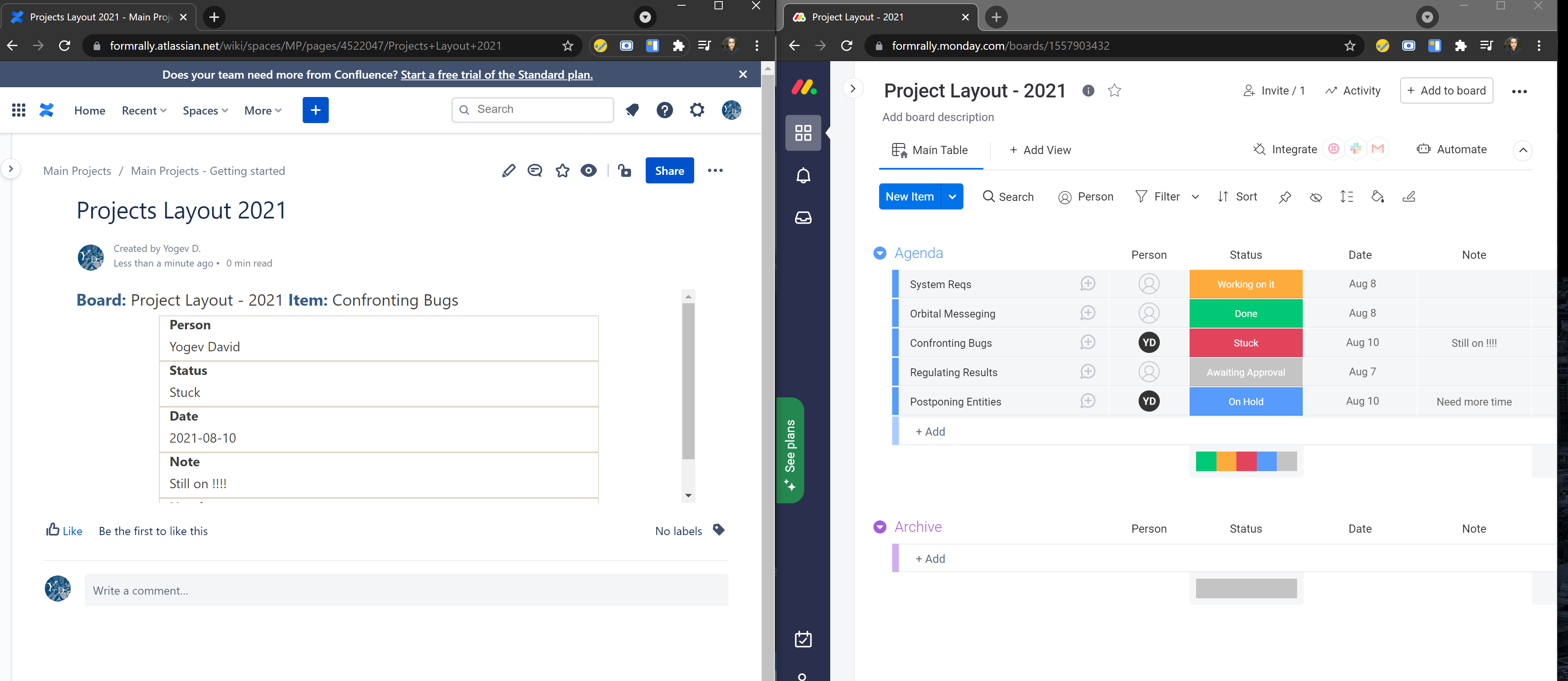Open the Recent menu in Confluence

pyautogui.click(x=144, y=110)
